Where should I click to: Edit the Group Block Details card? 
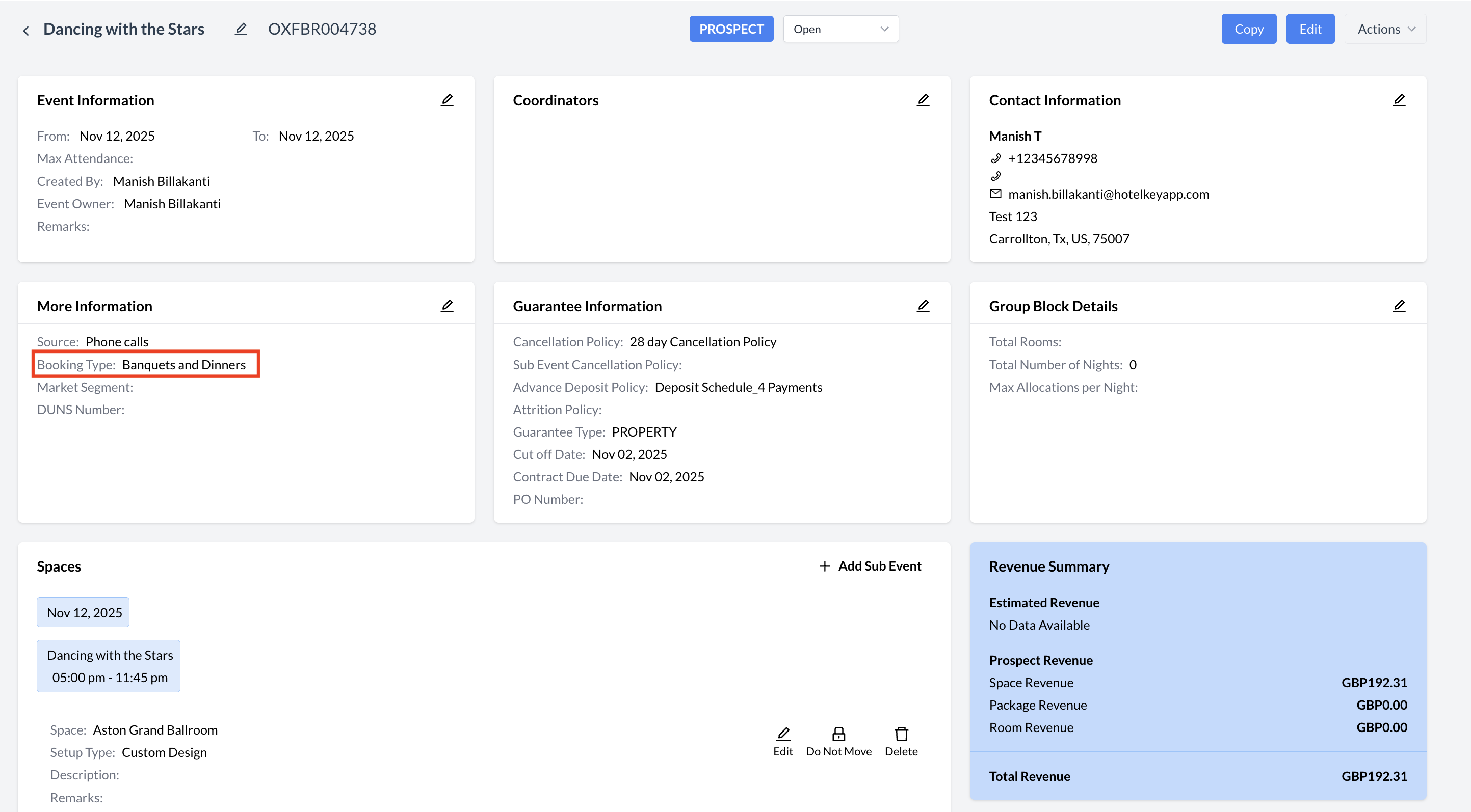pos(1399,306)
